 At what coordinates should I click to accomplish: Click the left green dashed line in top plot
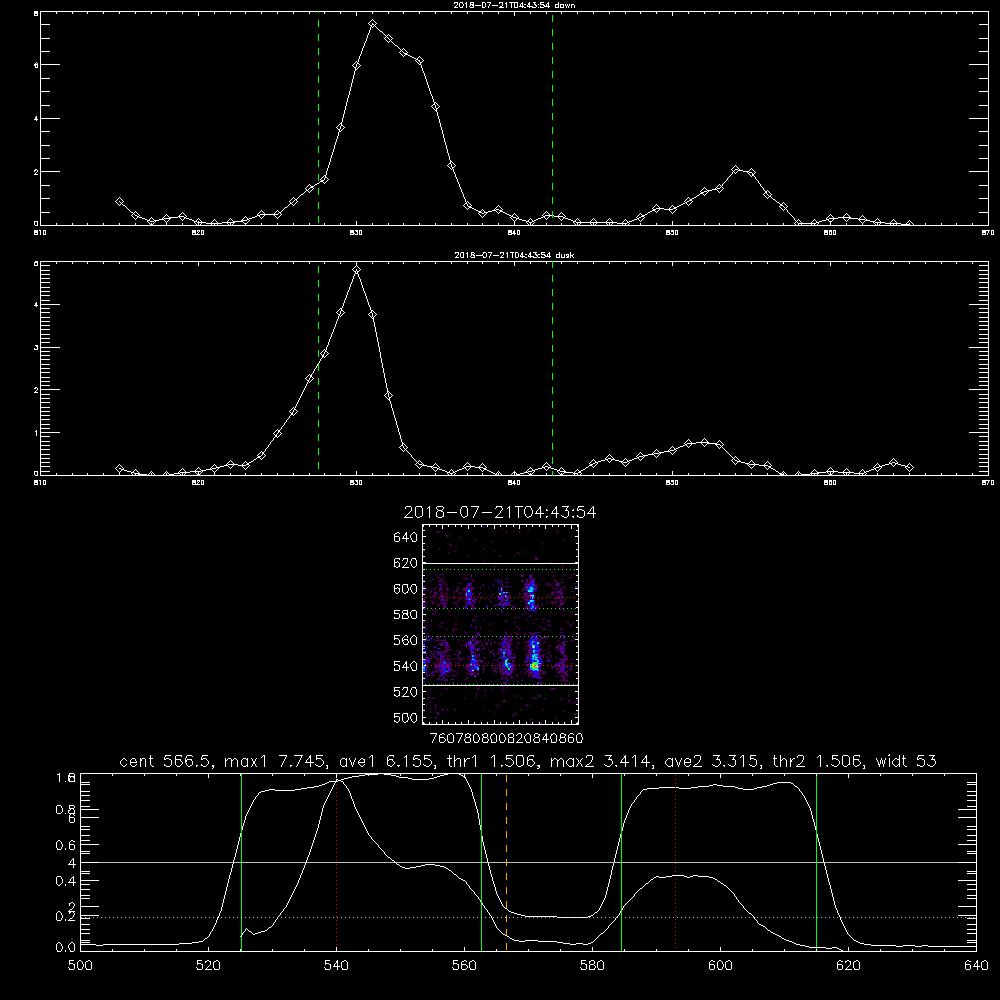pos(318,119)
